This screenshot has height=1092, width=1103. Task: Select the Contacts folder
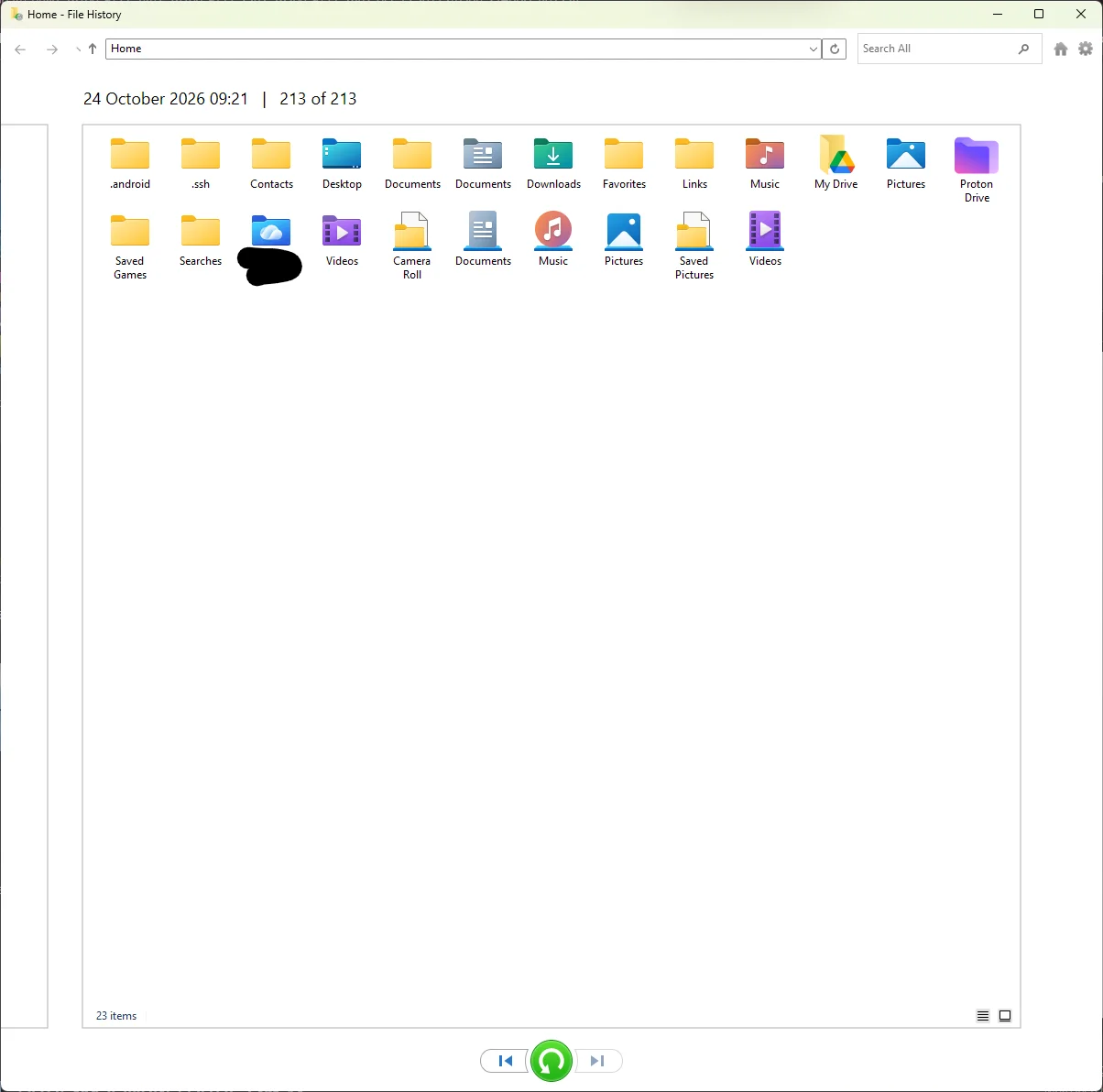271,163
